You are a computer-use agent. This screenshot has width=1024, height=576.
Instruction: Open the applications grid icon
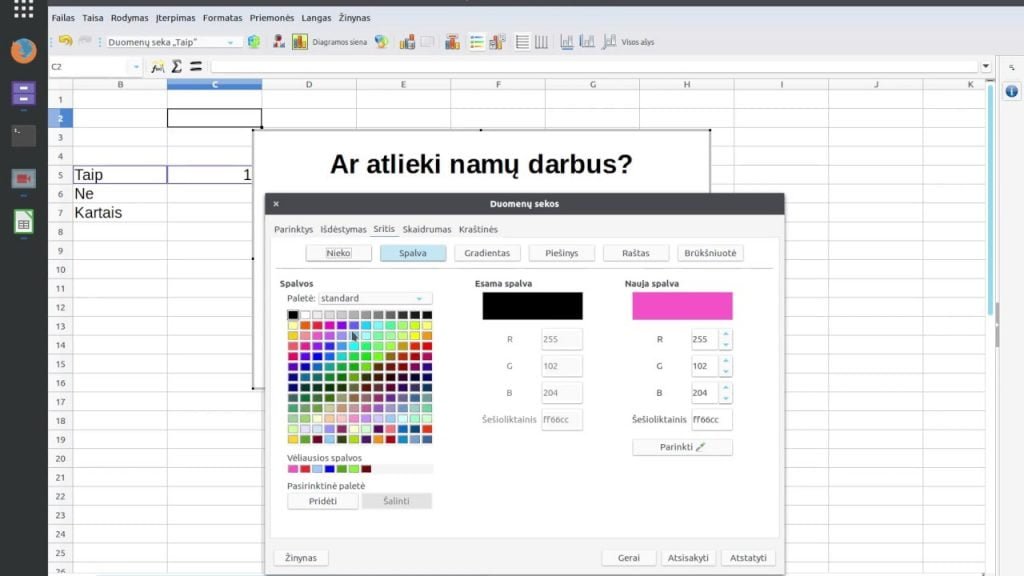tap(24, 8)
